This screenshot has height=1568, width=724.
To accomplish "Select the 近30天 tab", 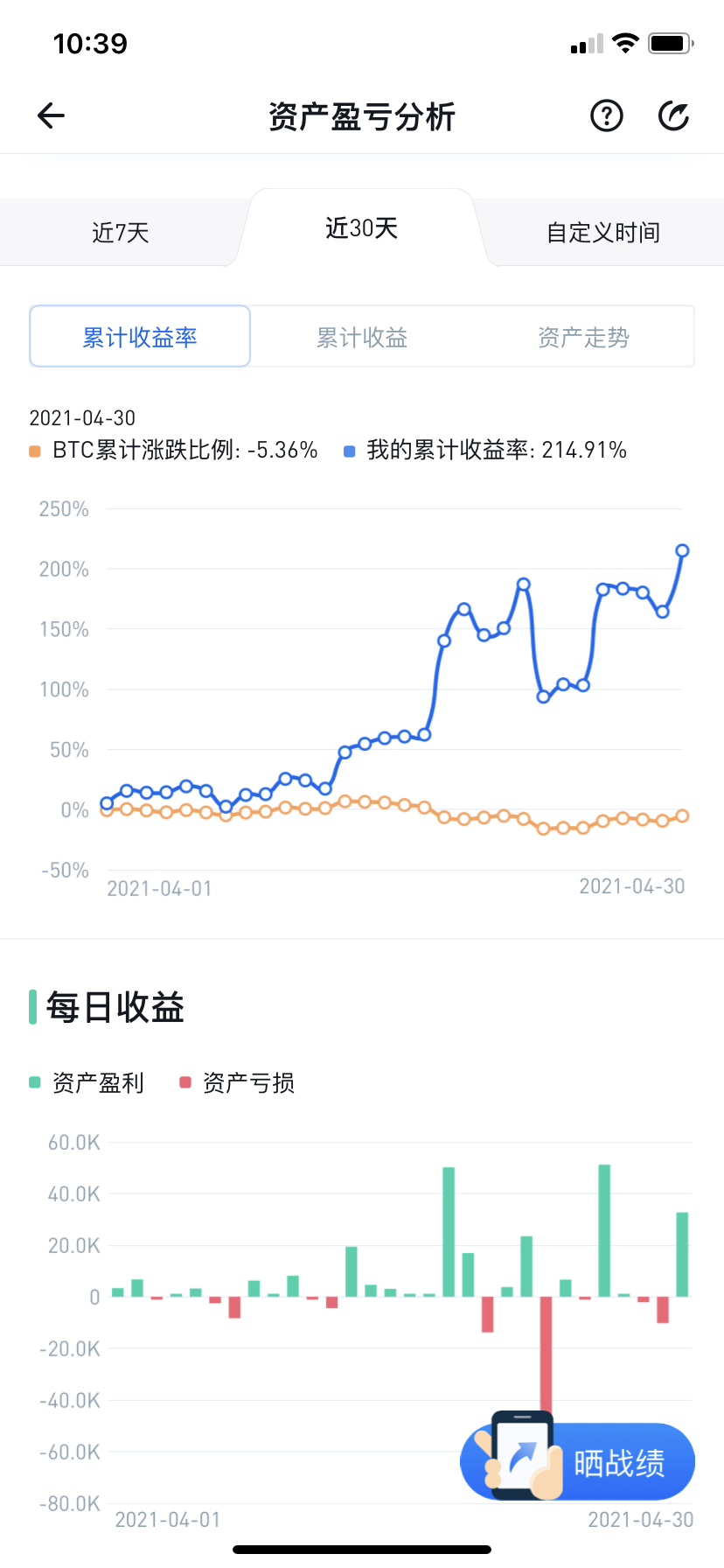I will 361,229.
